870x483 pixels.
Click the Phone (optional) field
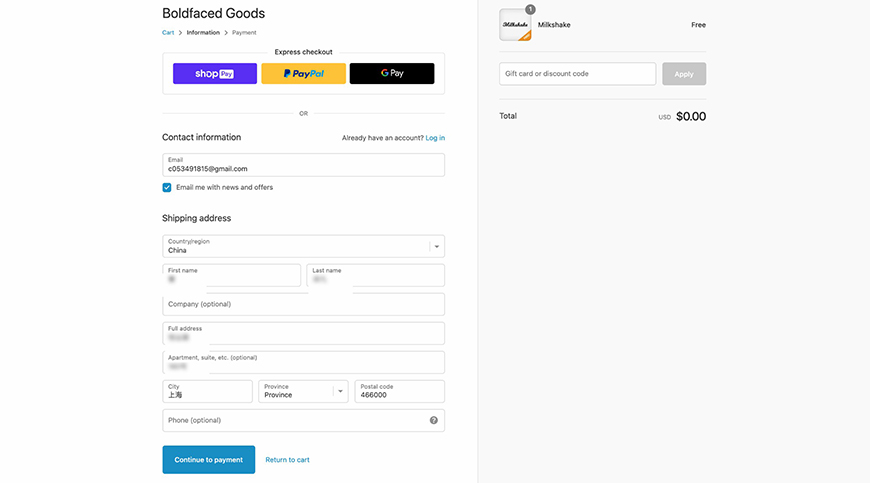[304, 420]
